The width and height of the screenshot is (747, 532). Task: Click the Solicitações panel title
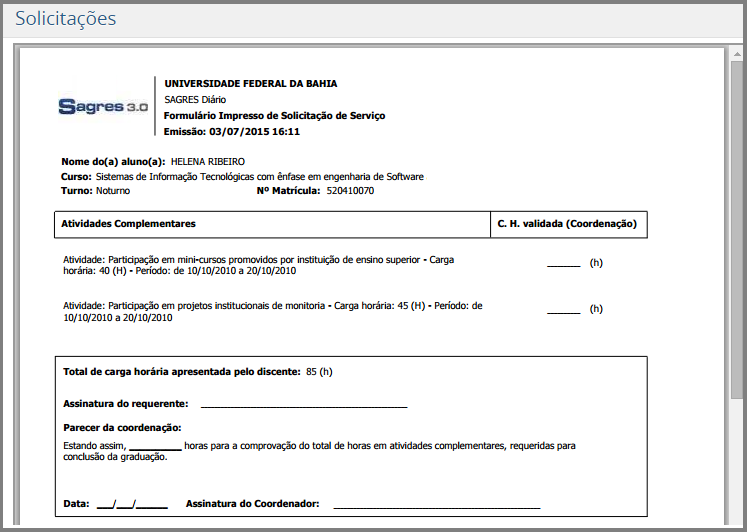tap(66, 19)
